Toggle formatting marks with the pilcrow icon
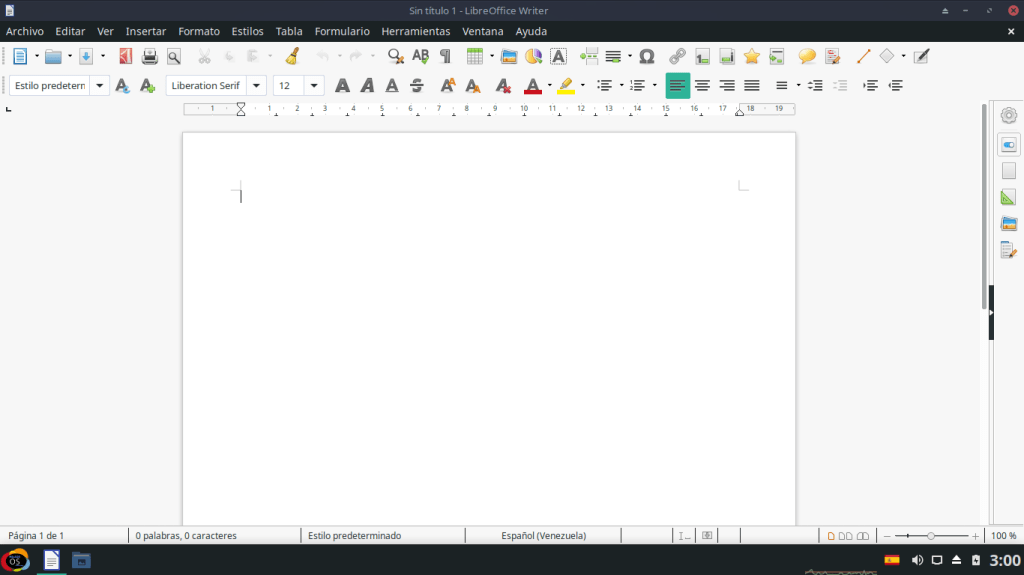Image resolution: width=1024 pixels, height=575 pixels. pyautogui.click(x=445, y=57)
